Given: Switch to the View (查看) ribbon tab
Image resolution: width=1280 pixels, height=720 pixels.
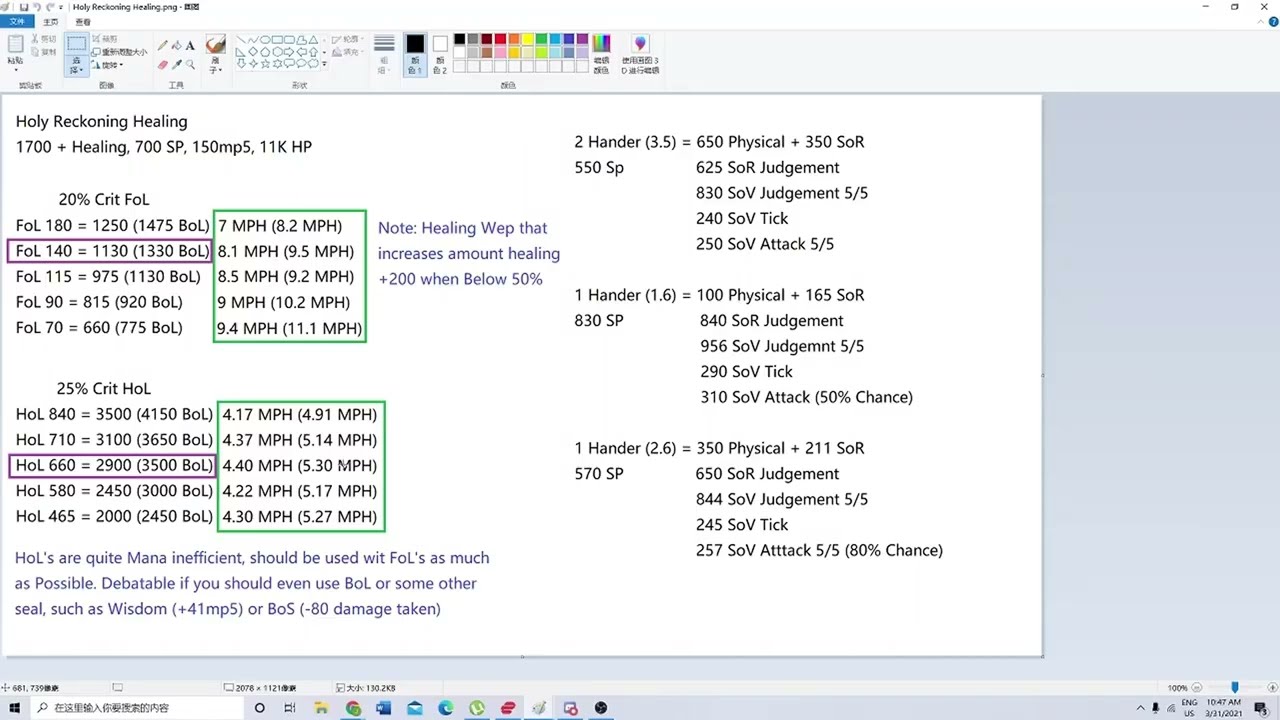Looking at the screenshot, I should coord(83,22).
